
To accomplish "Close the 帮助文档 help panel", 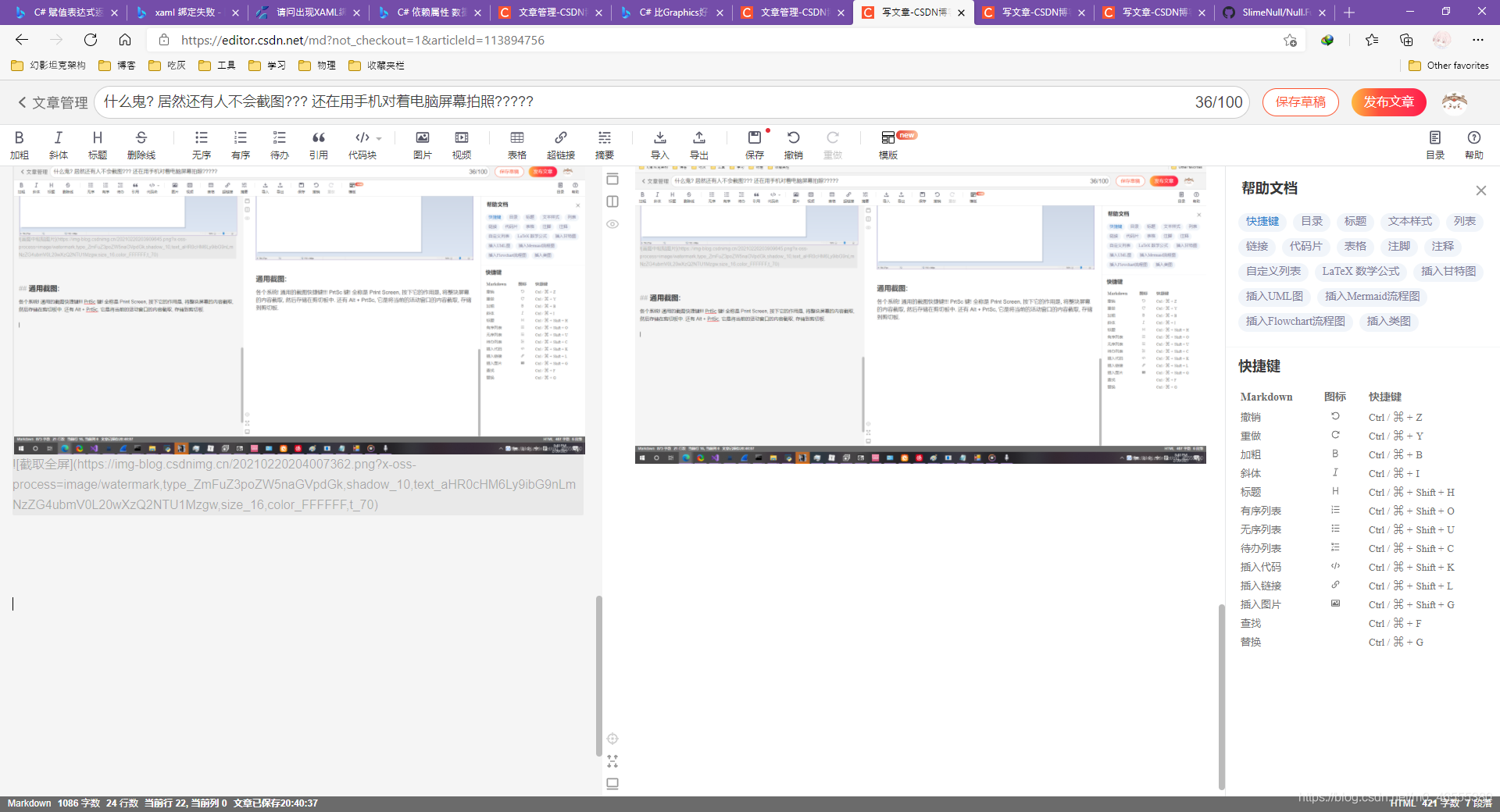I will pos(1480,191).
